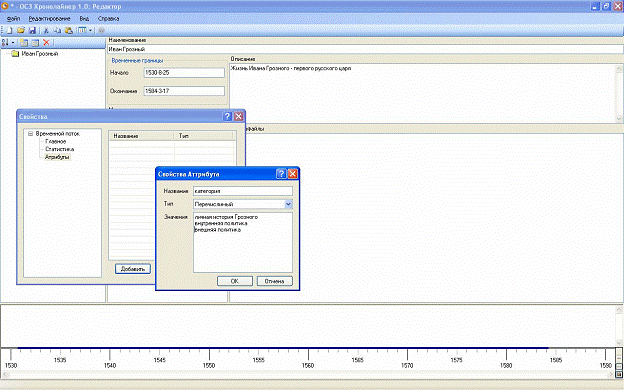Click the 1550 mark on timeline ruler

209,365
